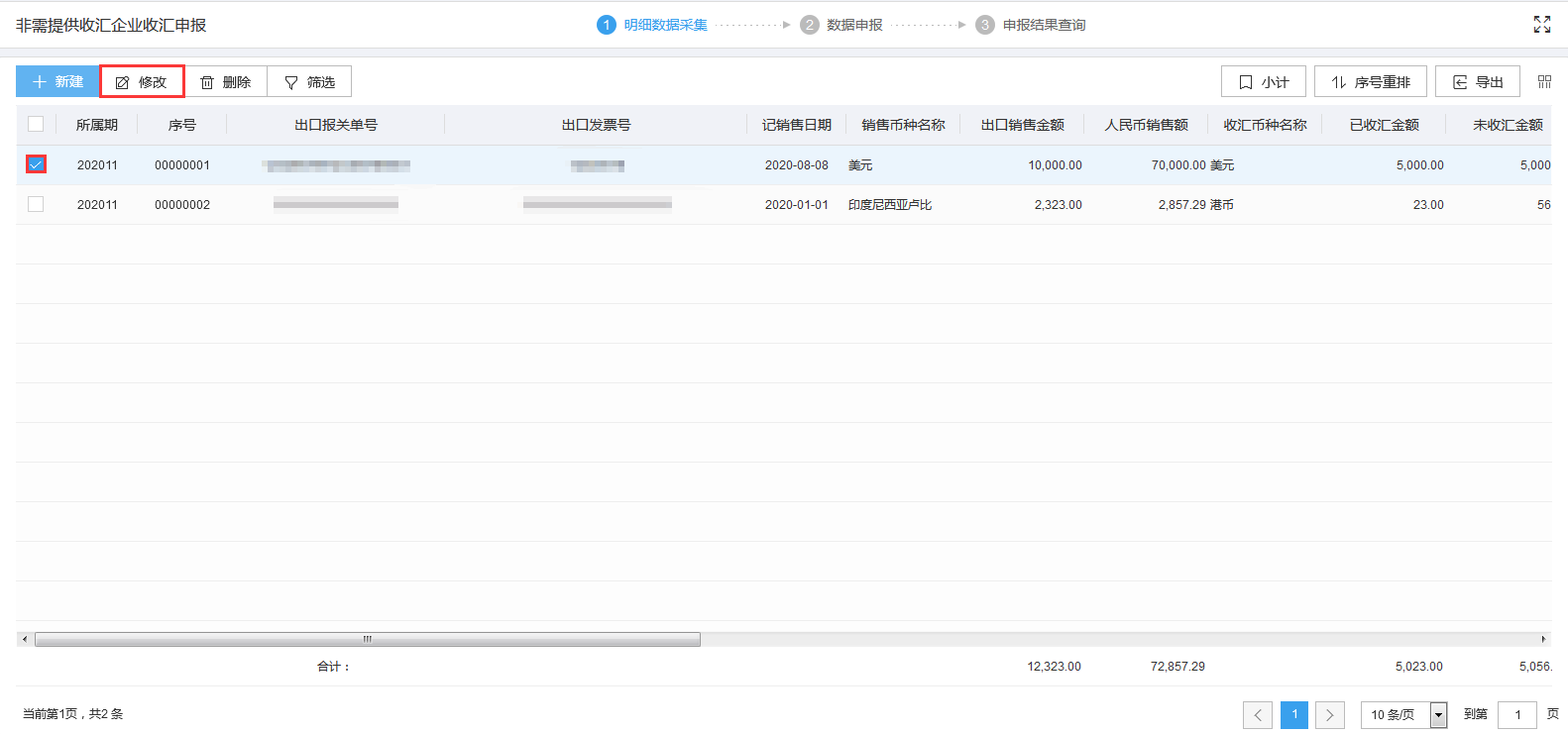Go to step 2 数据申报

pyautogui.click(x=841, y=25)
